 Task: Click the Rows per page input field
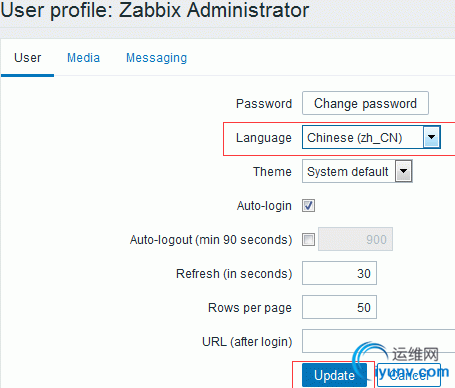tap(339, 307)
